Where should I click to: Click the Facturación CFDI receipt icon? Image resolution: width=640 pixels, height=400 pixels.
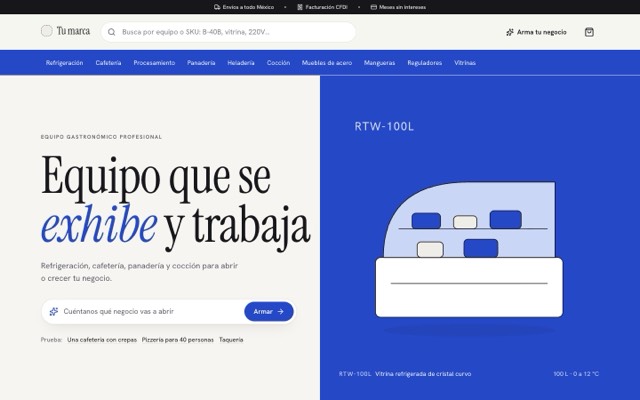[x=300, y=7]
